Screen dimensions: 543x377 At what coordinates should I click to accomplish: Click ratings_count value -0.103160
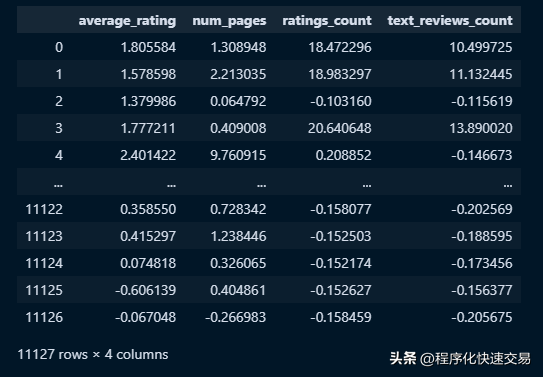341,101
